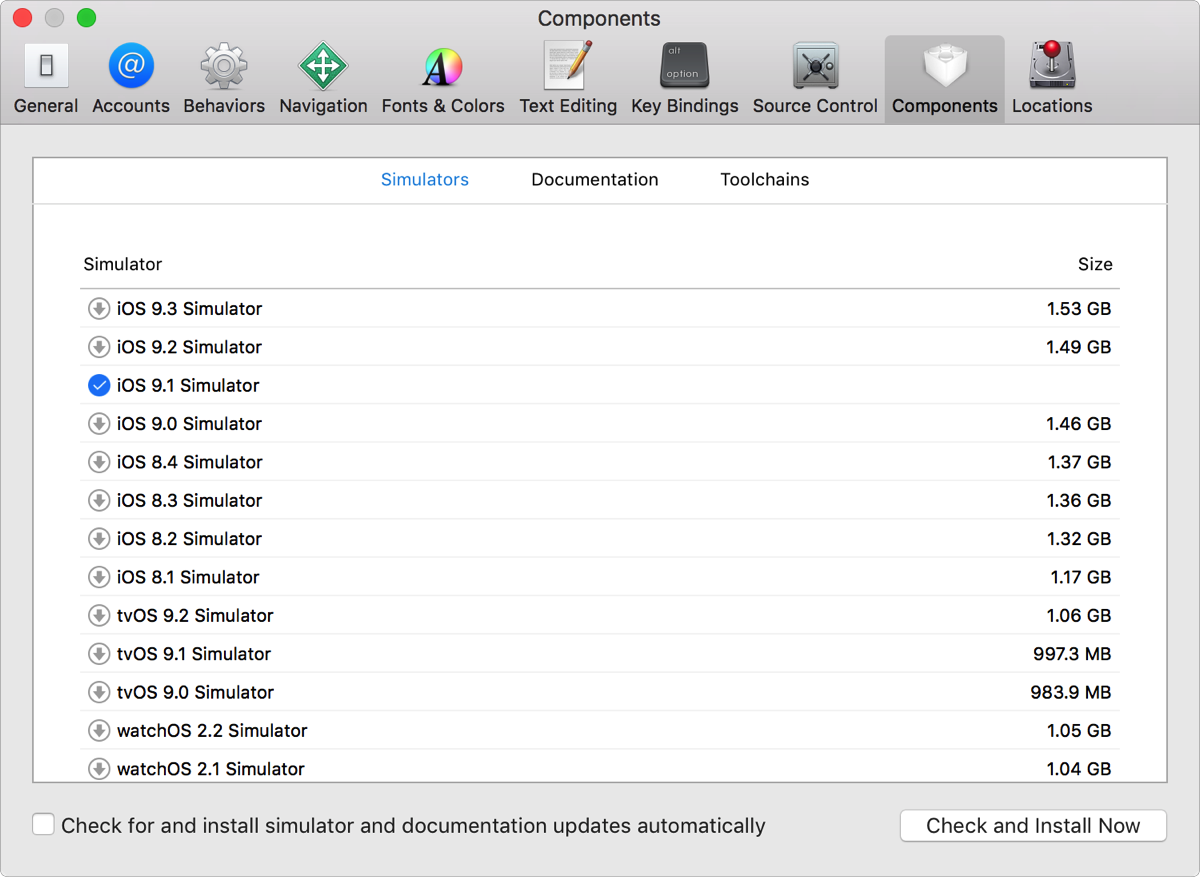Click the 1.49 GB size value
1200x877 pixels.
(1079, 347)
